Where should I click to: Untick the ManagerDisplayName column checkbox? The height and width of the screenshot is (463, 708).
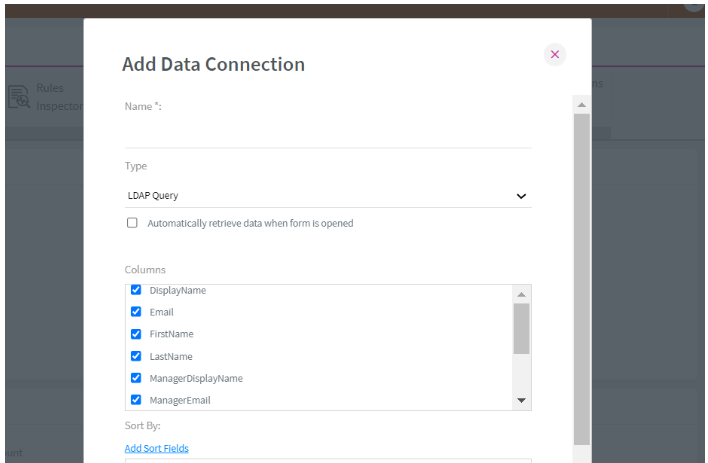coord(136,378)
